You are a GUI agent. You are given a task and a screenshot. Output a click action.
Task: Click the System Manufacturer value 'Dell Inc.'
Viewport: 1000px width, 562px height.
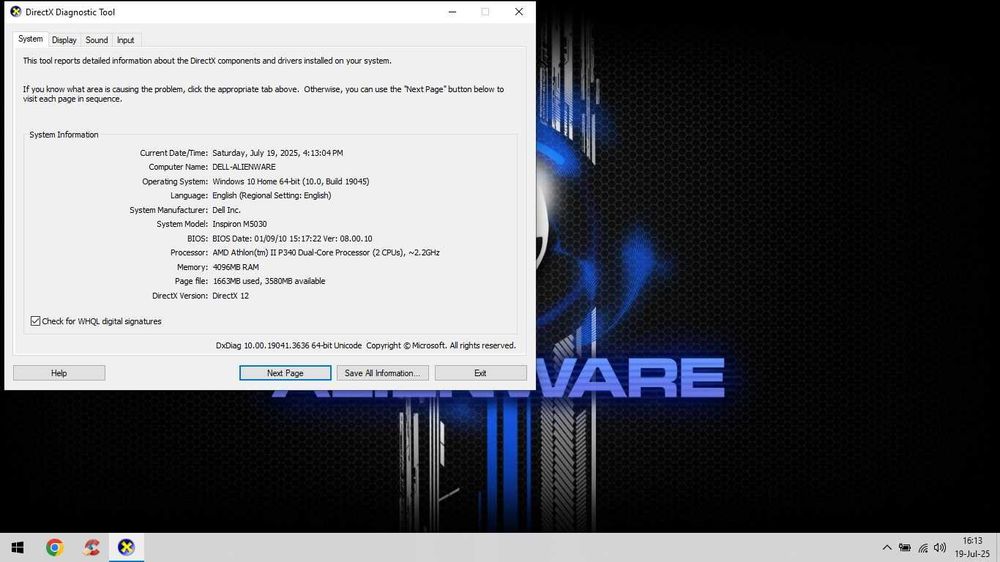click(226, 210)
